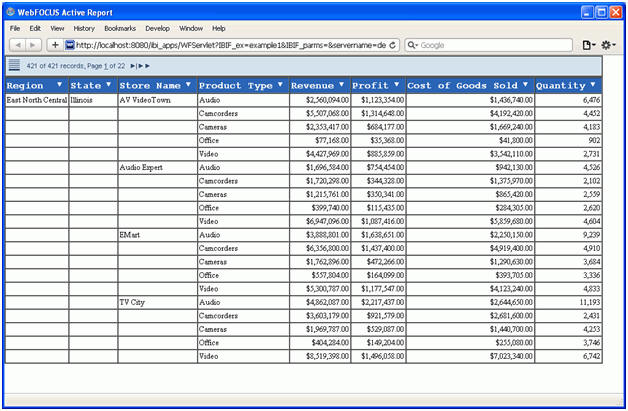628x411 pixels.
Task: Click the Quantity header label
Action: [x=561, y=86]
